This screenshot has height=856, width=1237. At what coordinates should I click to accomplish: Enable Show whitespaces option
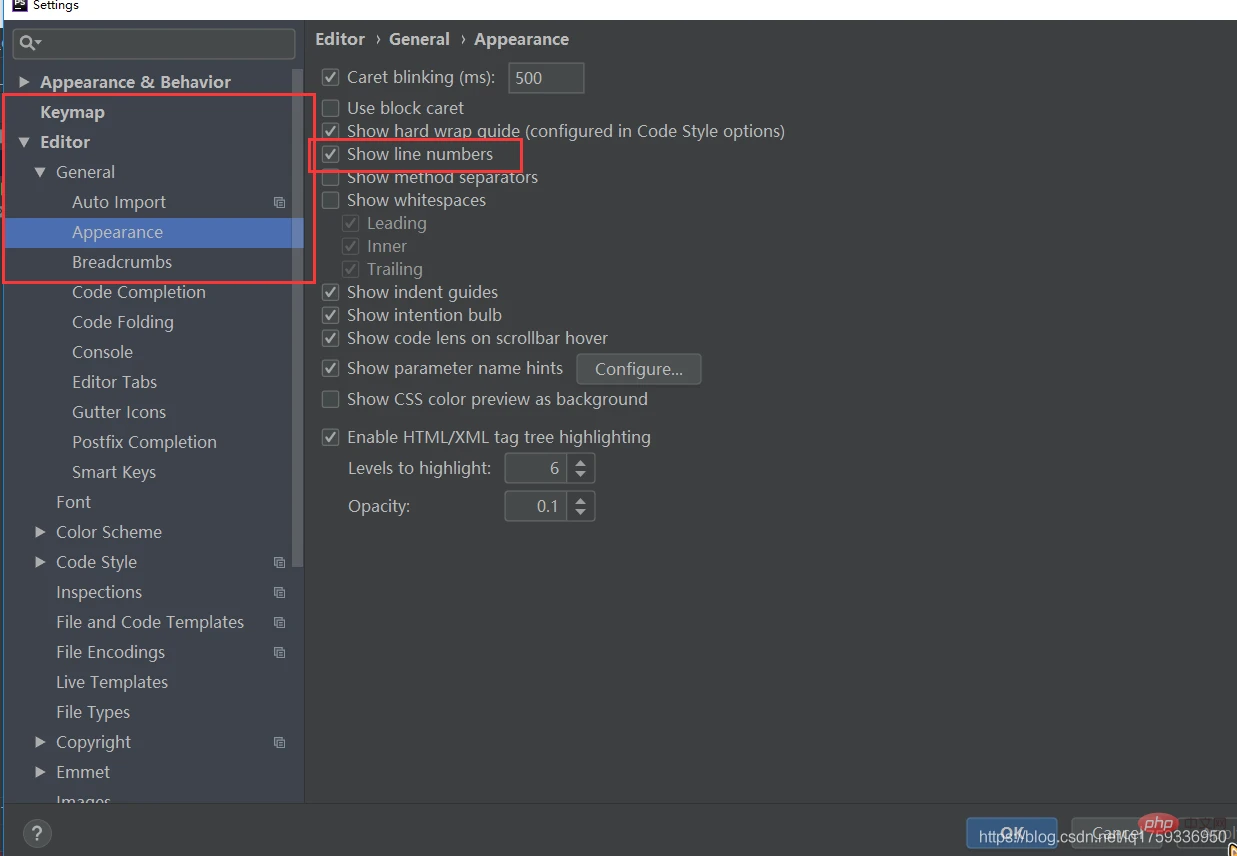pyautogui.click(x=331, y=201)
